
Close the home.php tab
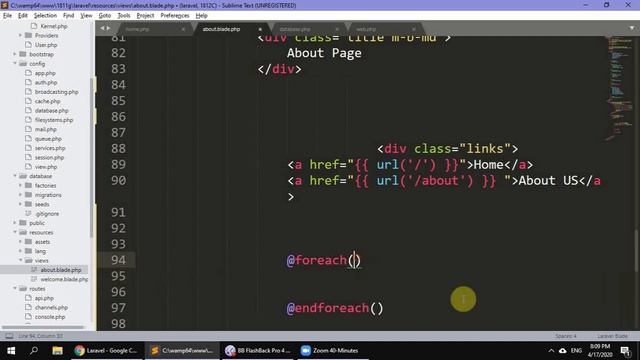pos(183,29)
